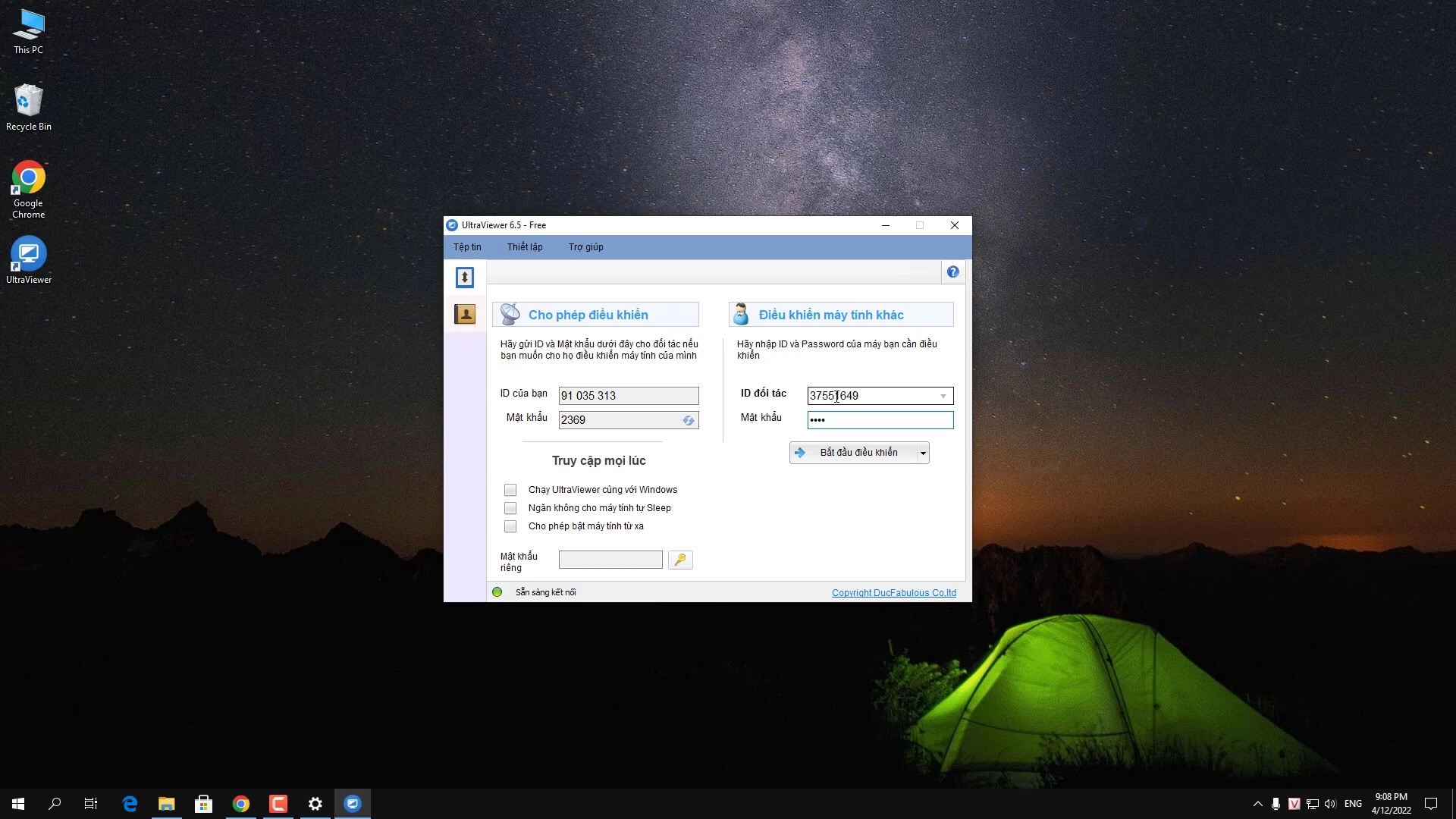
Task: Open the Thiết lập menu
Action: 525,247
